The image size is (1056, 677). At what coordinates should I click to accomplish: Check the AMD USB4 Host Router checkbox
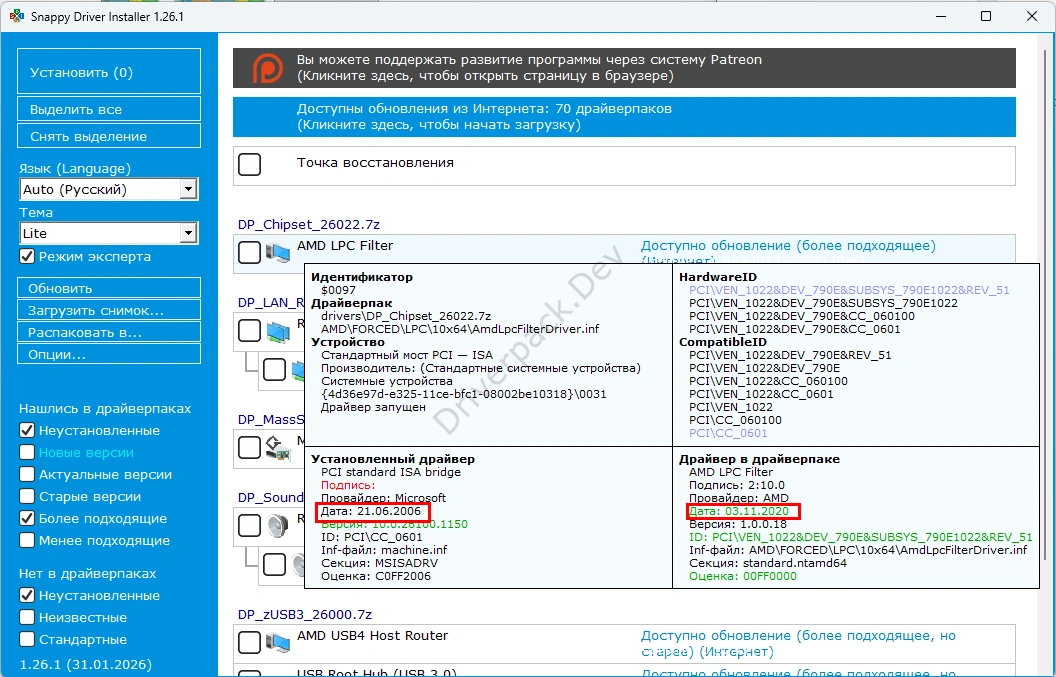(x=249, y=642)
